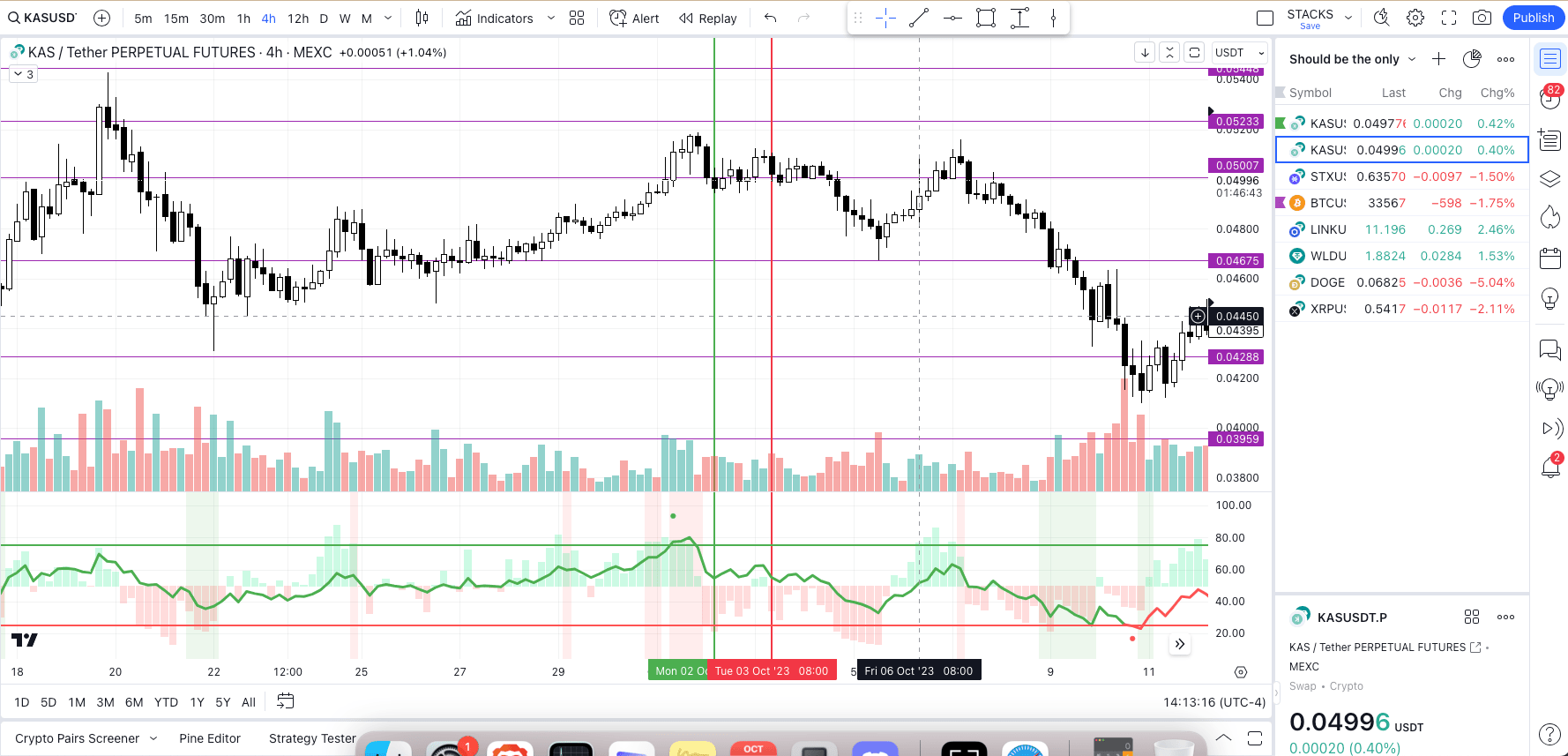
Task: Start Bar Replay mode
Action: click(x=708, y=18)
